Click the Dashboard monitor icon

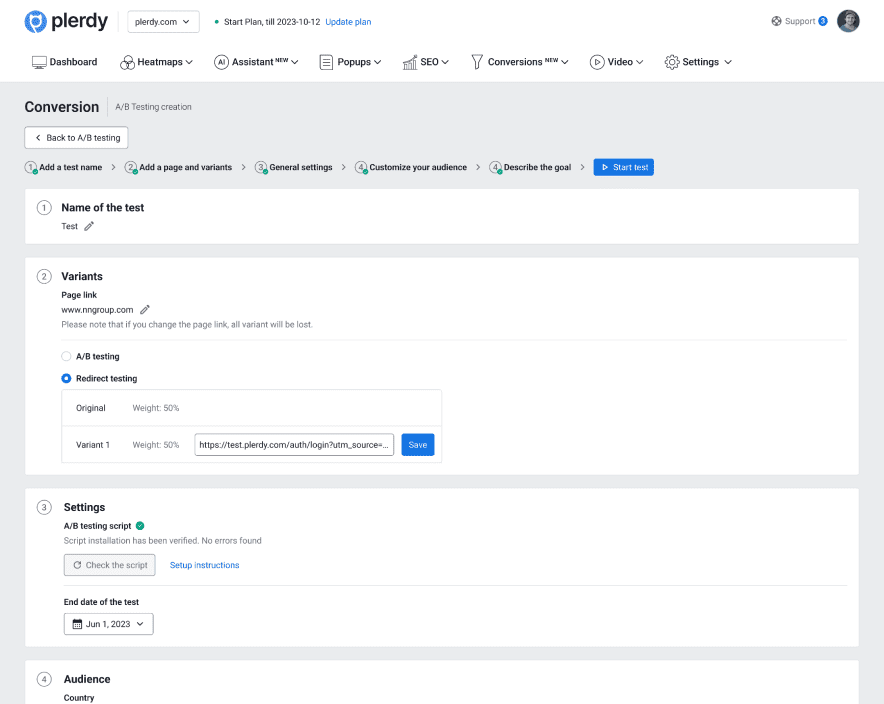40,62
